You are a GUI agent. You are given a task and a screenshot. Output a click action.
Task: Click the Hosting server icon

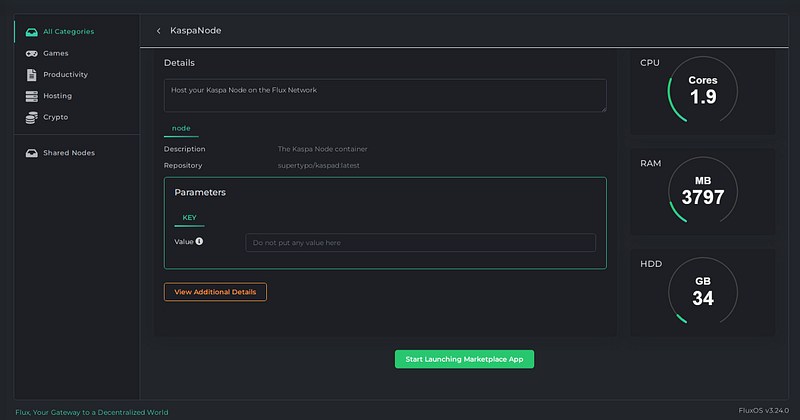click(x=32, y=96)
